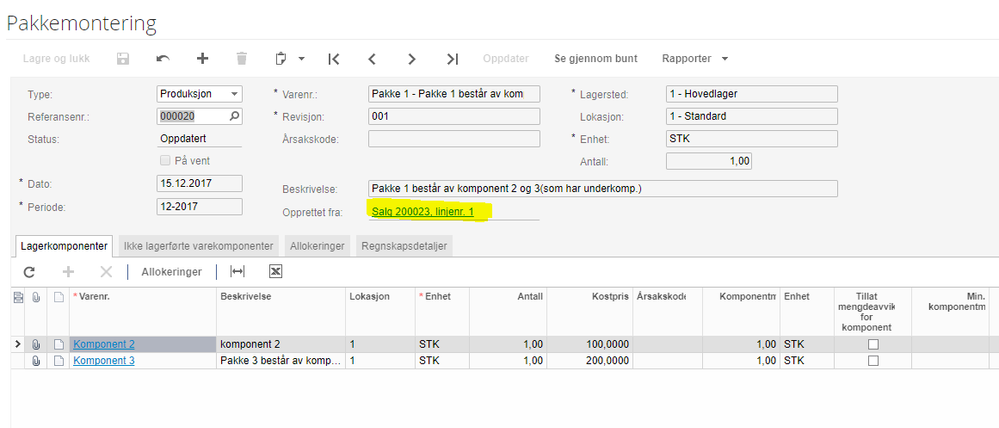The height and width of the screenshot is (428, 999).
Task: Click the grid row selector header icon
Action: point(18,297)
